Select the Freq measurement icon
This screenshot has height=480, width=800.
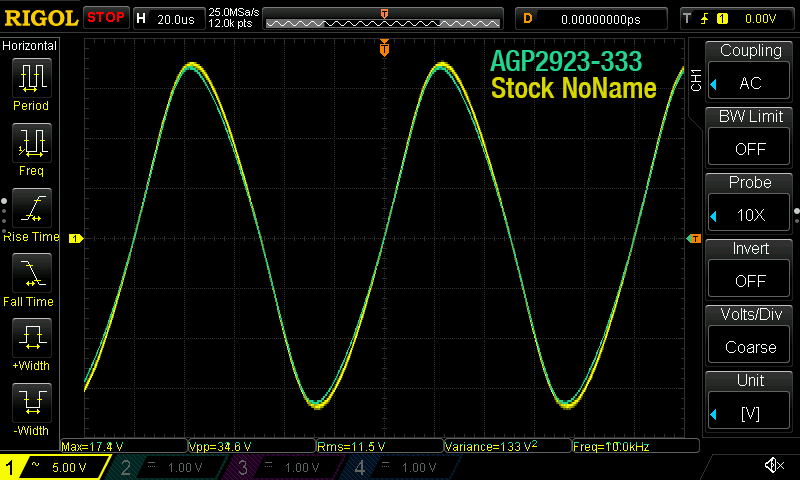(x=31, y=143)
